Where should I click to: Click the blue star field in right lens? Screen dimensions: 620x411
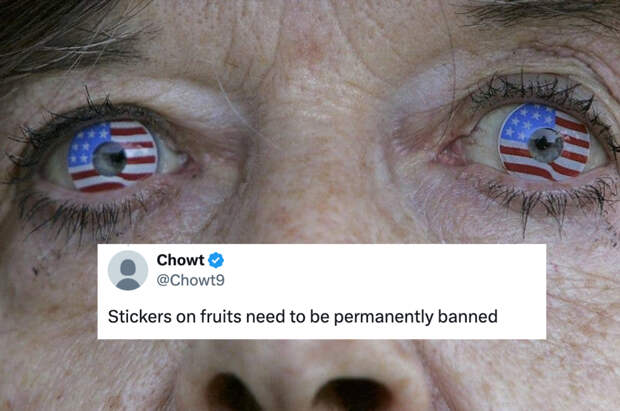point(526,121)
